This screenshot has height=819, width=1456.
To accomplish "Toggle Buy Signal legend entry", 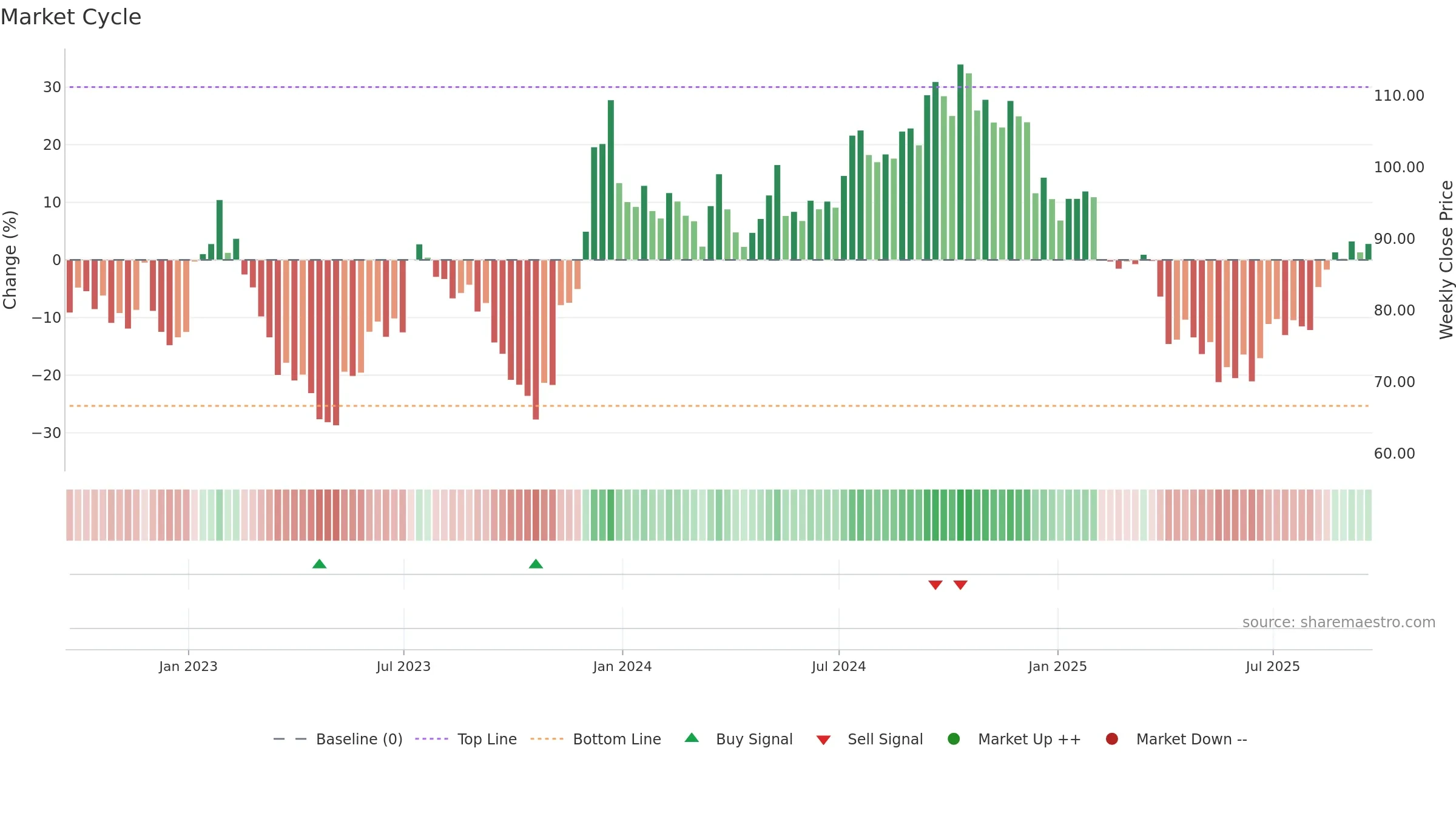I will click(x=738, y=739).
